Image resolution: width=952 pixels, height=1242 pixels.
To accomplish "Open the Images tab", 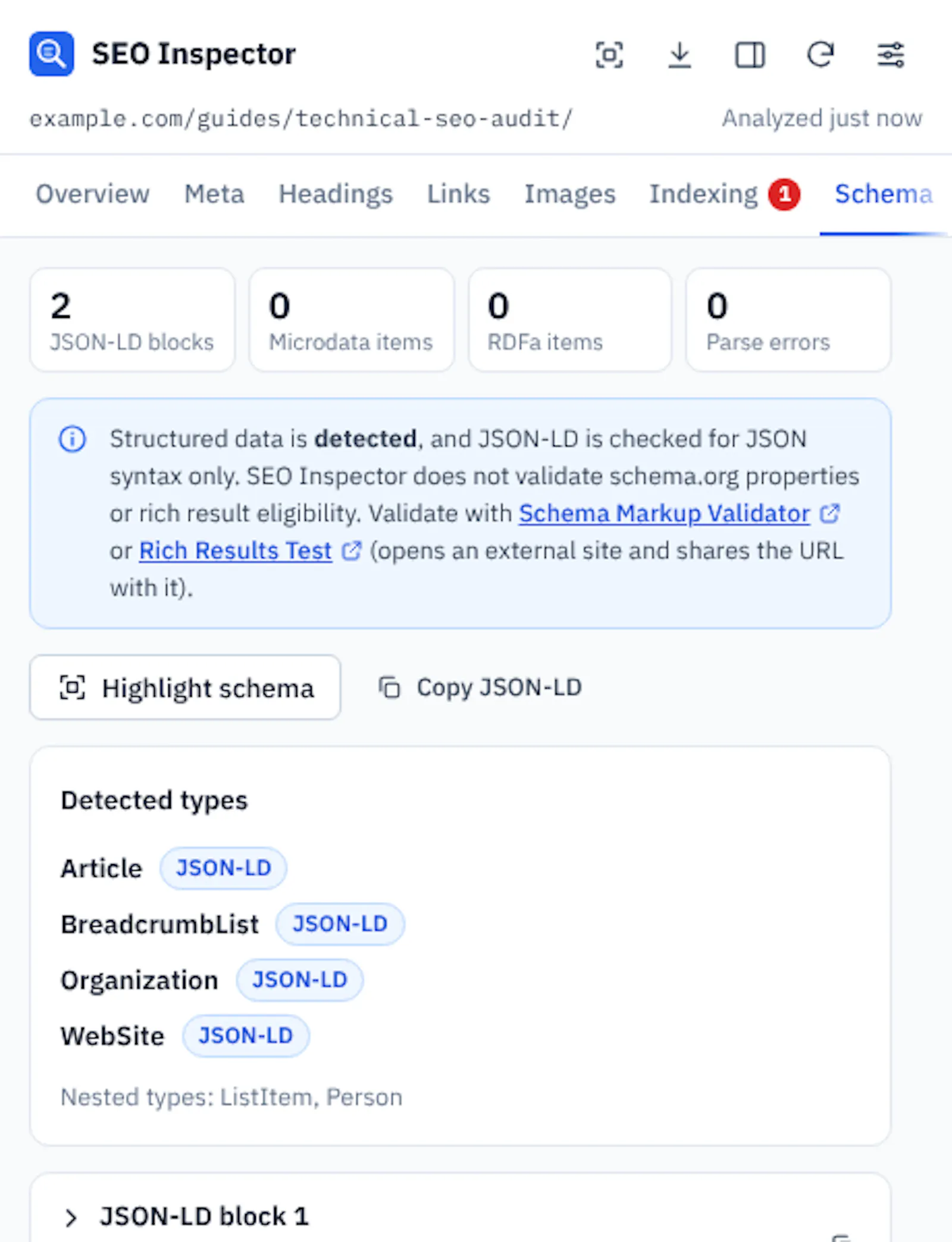I will coord(570,194).
